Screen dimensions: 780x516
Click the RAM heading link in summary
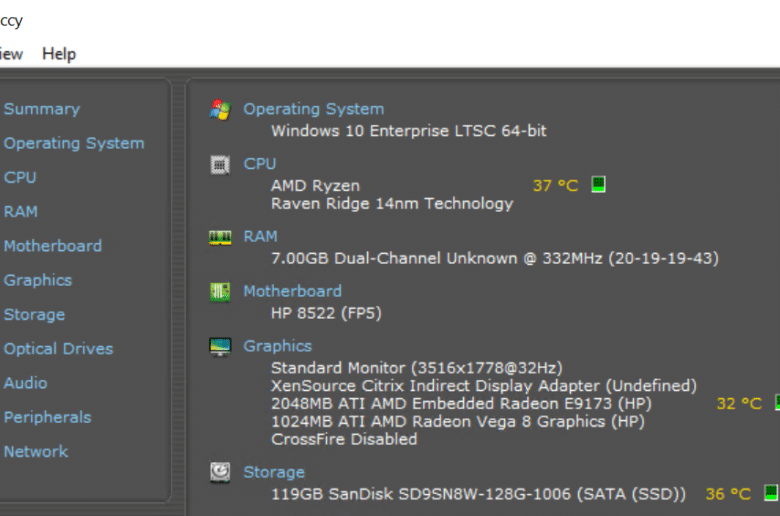[x=260, y=236]
